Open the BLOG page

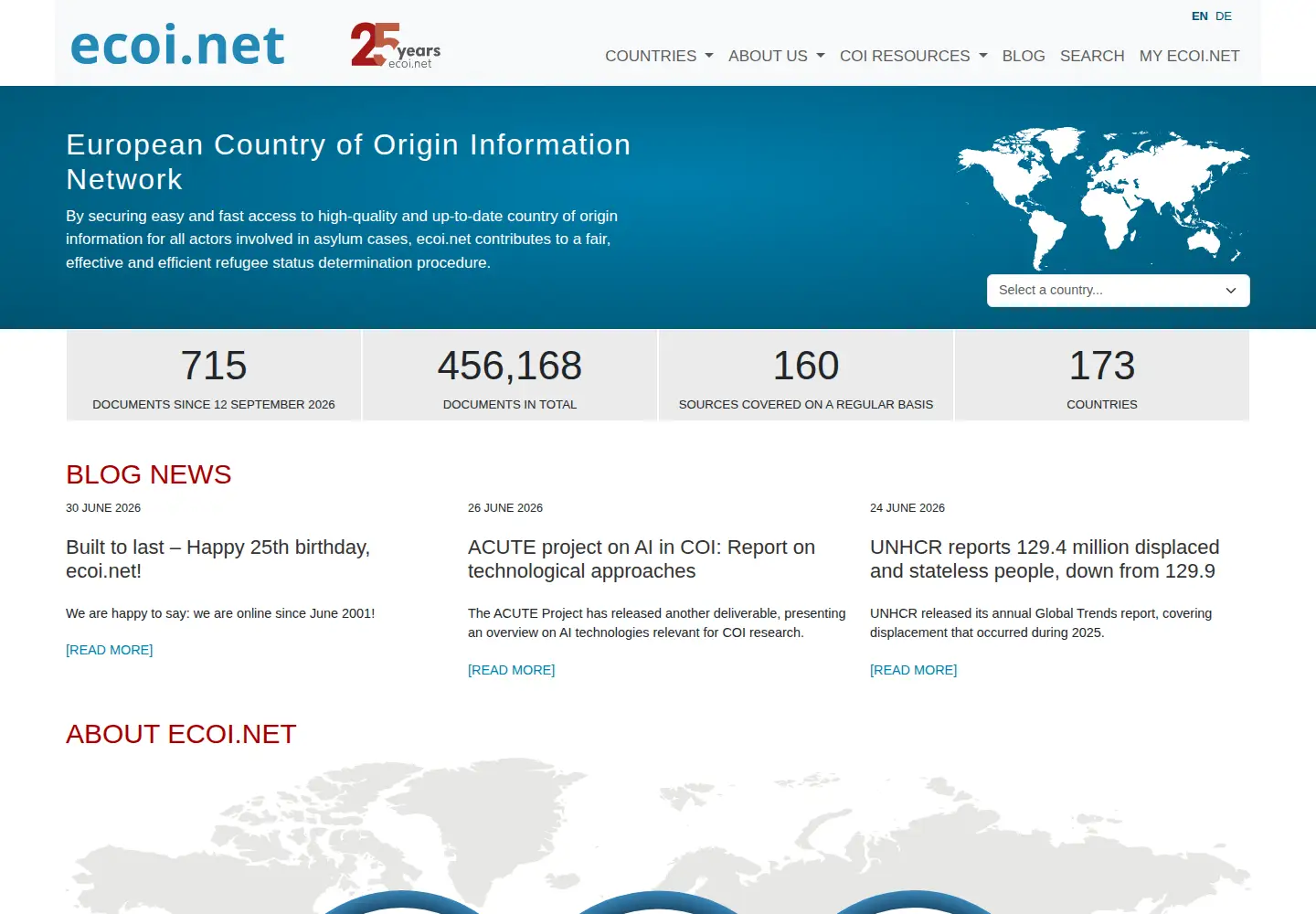click(x=1024, y=56)
